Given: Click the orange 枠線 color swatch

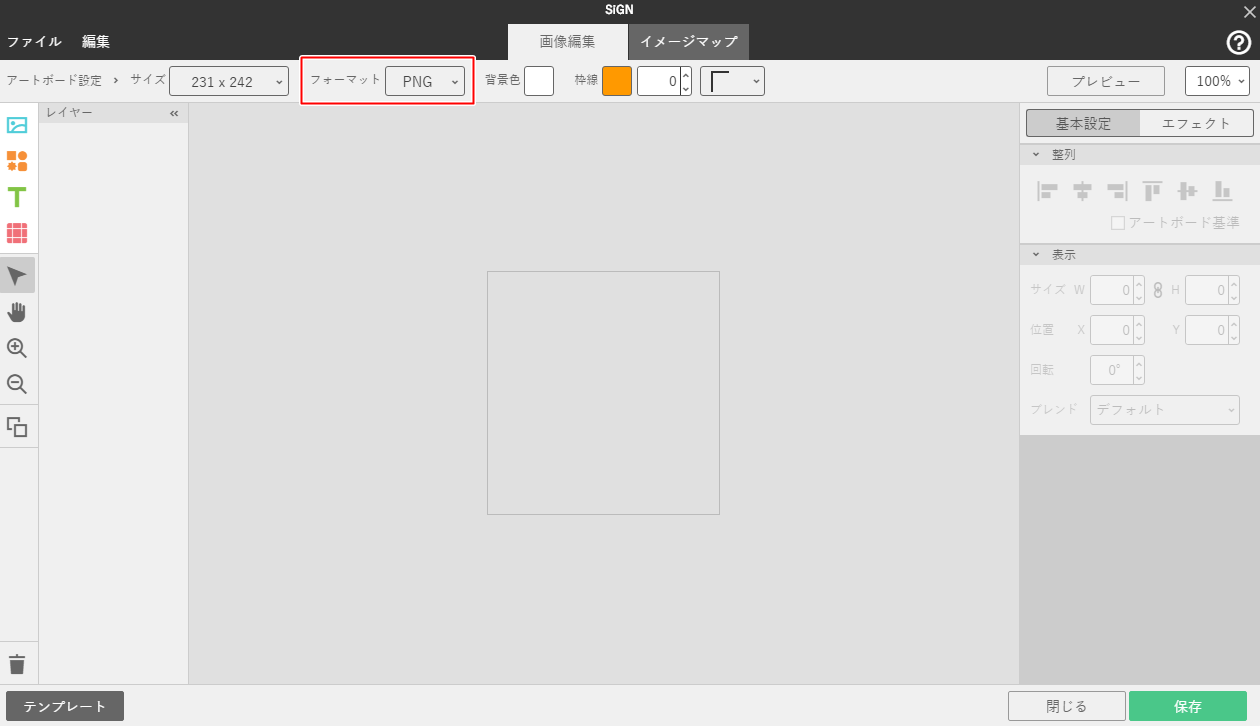Looking at the screenshot, I should point(617,81).
